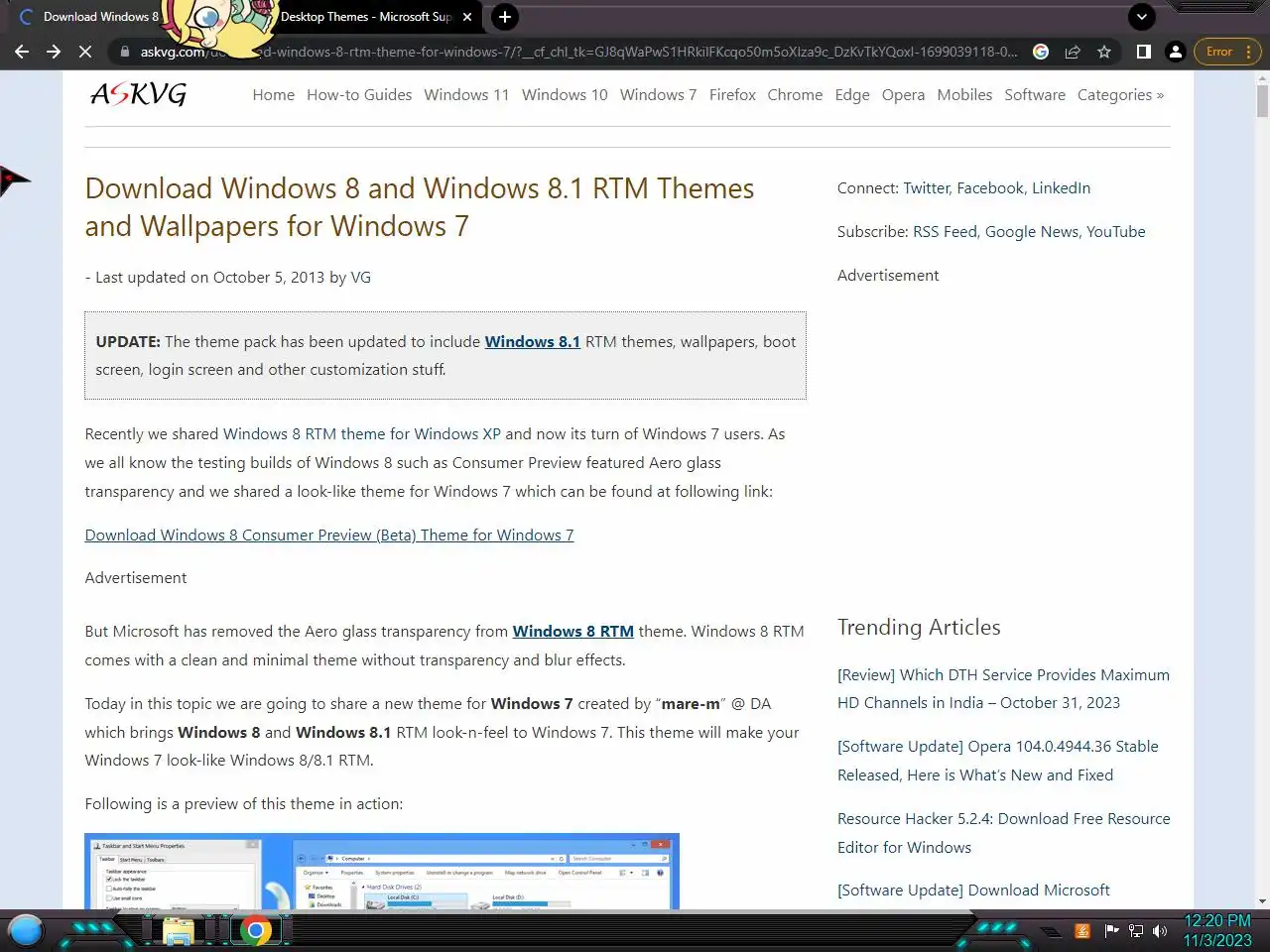Open a new tab with the plus button
This screenshot has width=1270, height=952.
point(505,17)
